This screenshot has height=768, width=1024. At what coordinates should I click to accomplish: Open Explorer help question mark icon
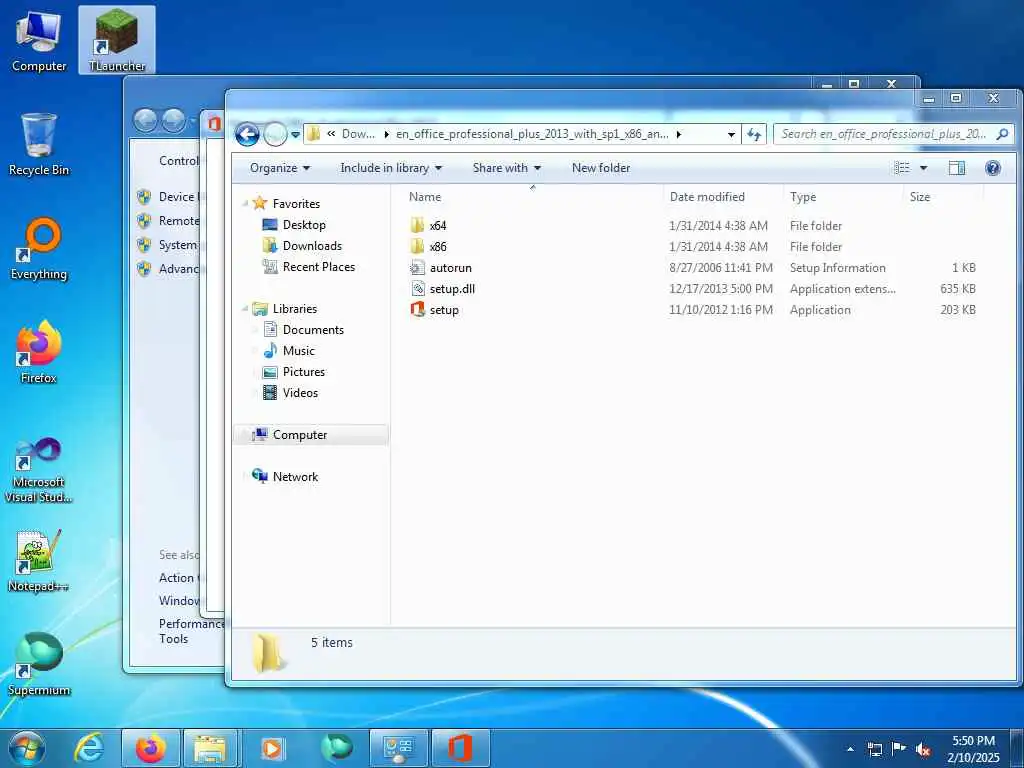click(x=993, y=168)
